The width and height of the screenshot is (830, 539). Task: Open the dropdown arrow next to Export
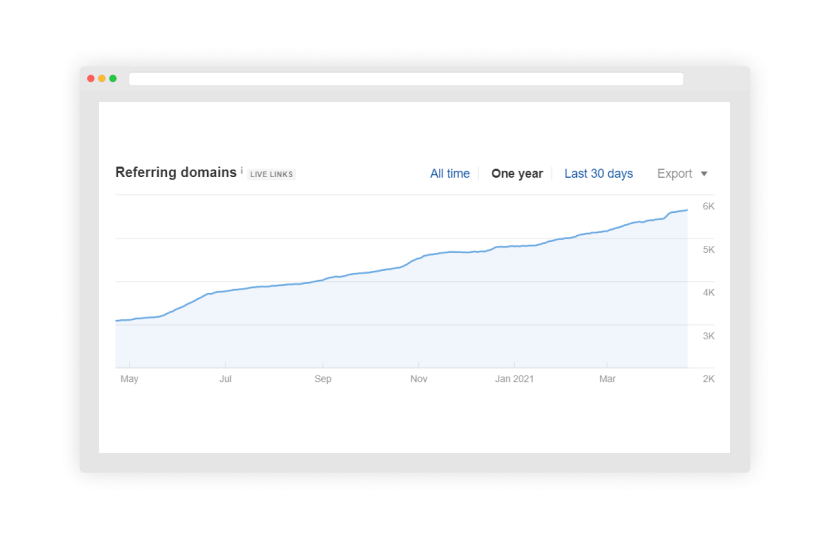click(x=704, y=174)
